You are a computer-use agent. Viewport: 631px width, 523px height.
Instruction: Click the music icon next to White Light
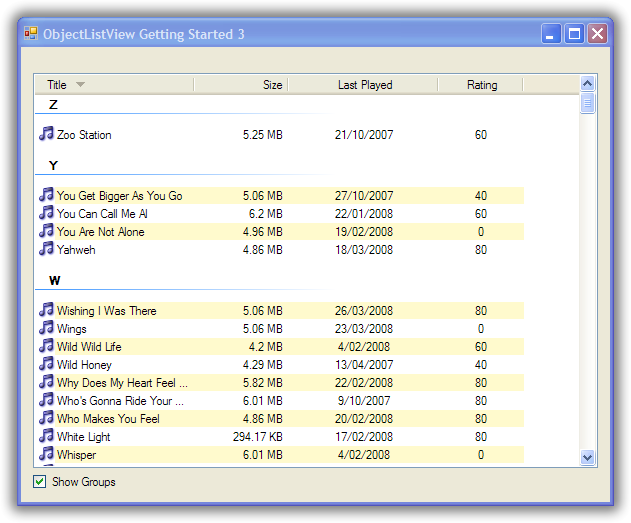coord(46,436)
